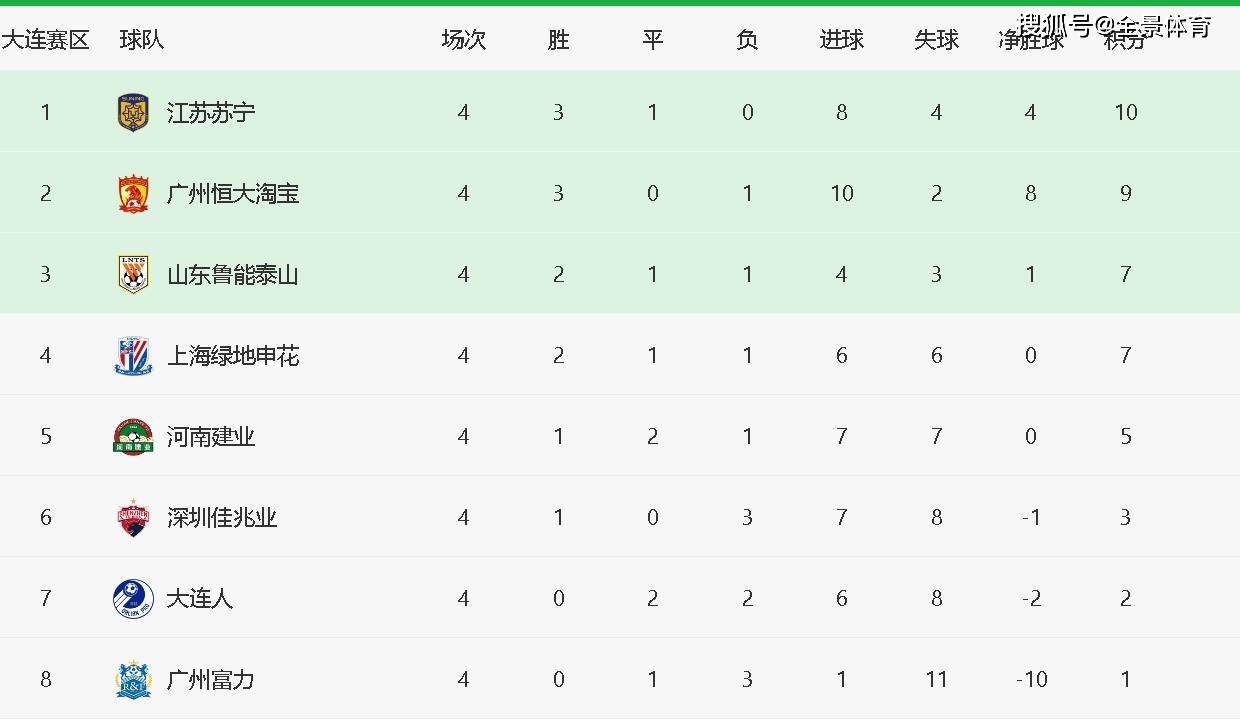Click the Shenzhen Kaisa team crest
This screenshot has width=1240, height=722.
(x=133, y=518)
